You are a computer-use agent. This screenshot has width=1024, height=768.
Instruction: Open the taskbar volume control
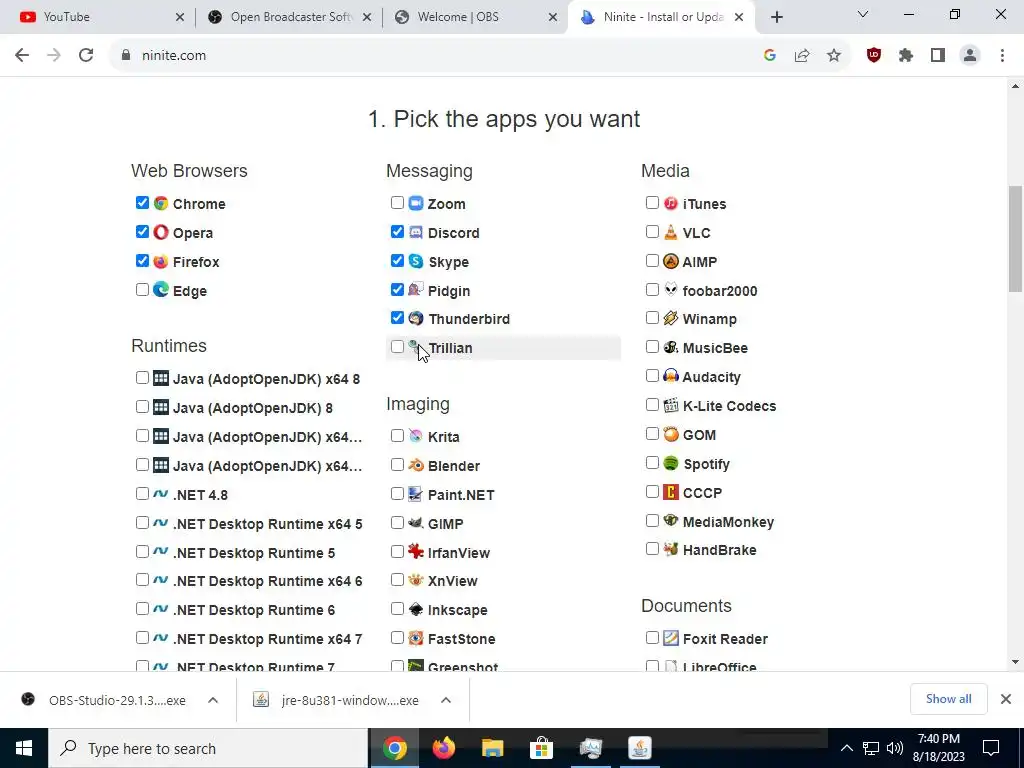pos(895,748)
